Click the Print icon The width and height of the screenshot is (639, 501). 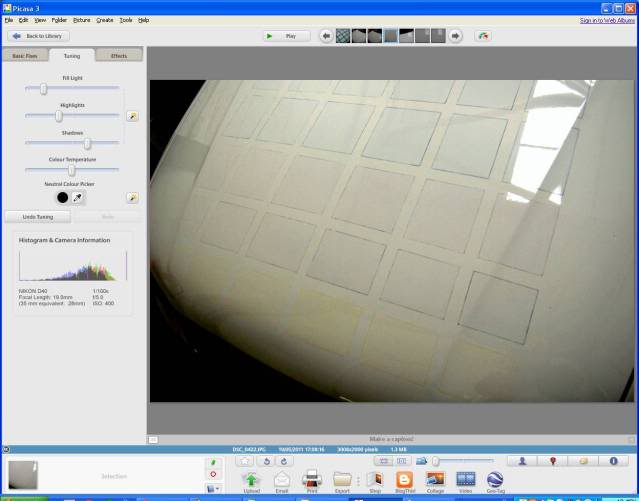tap(311, 479)
